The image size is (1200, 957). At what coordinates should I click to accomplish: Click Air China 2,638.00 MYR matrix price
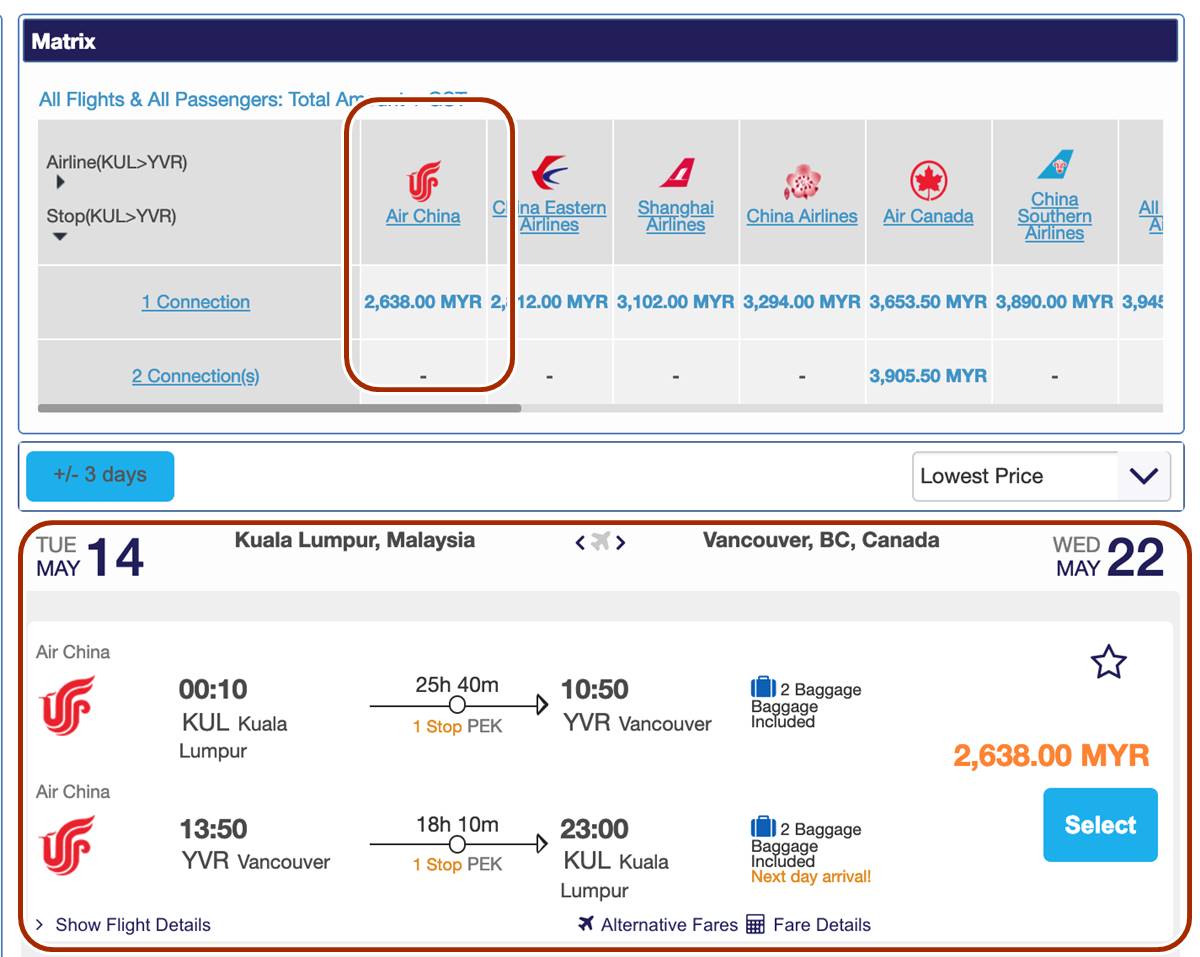coord(423,301)
